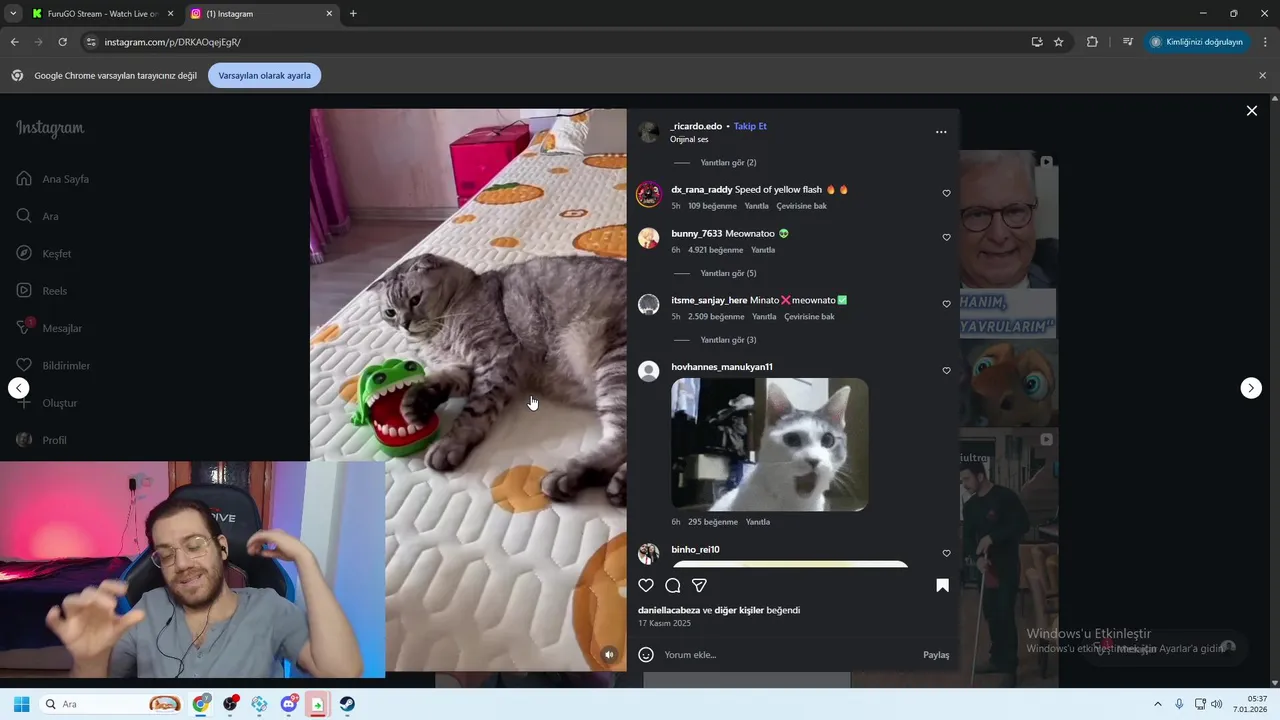Open taskbar volume speaker icon

(1217, 704)
